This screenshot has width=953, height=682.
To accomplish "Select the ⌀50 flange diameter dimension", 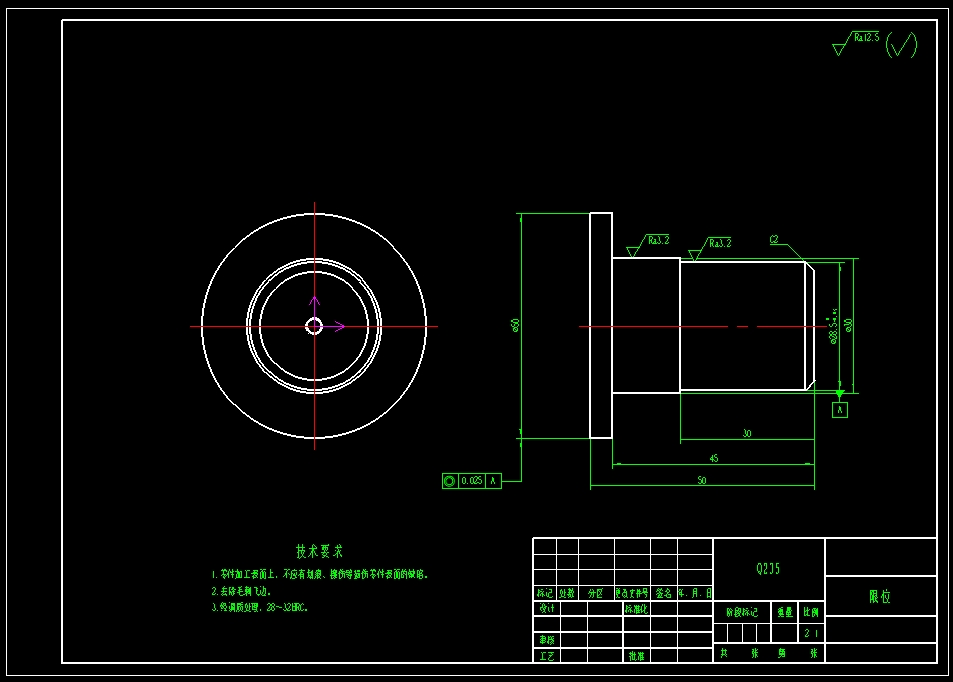I will pos(516,325).
